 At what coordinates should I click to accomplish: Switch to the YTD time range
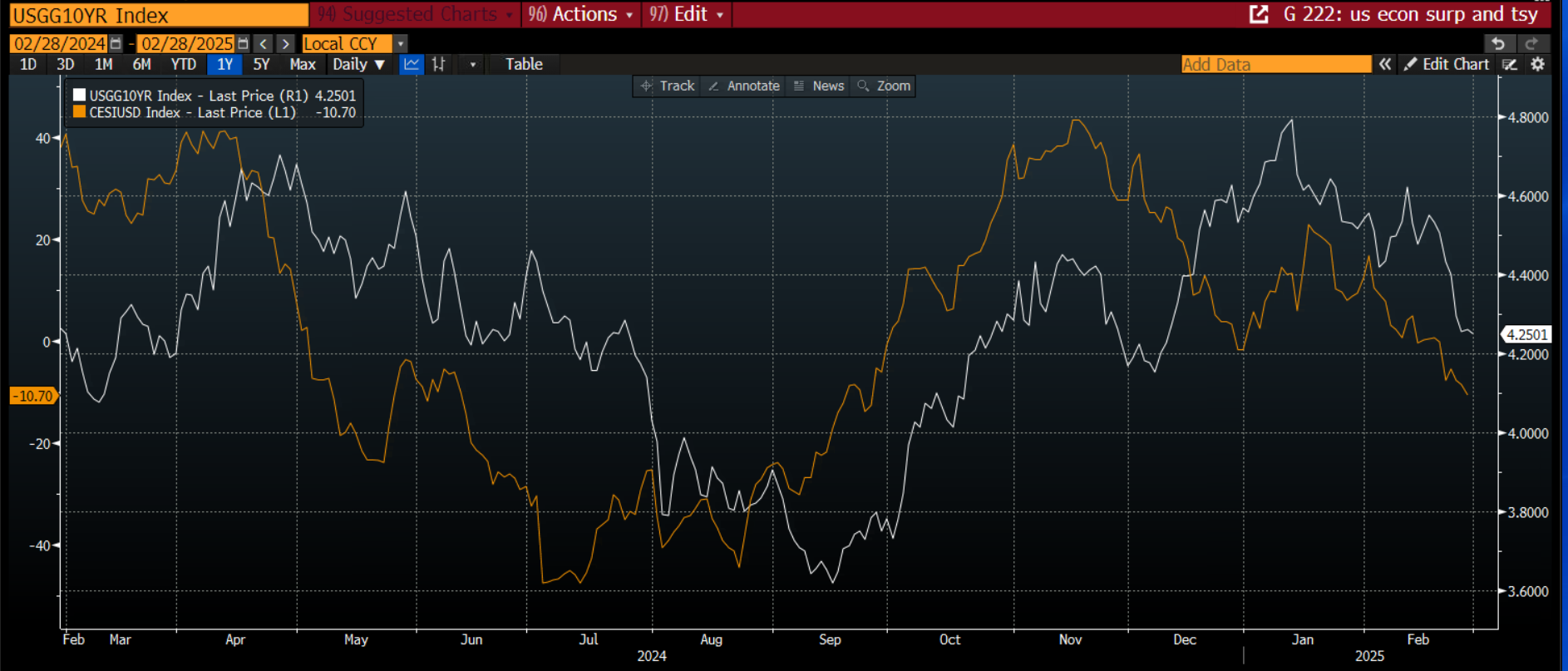point(183,64)
